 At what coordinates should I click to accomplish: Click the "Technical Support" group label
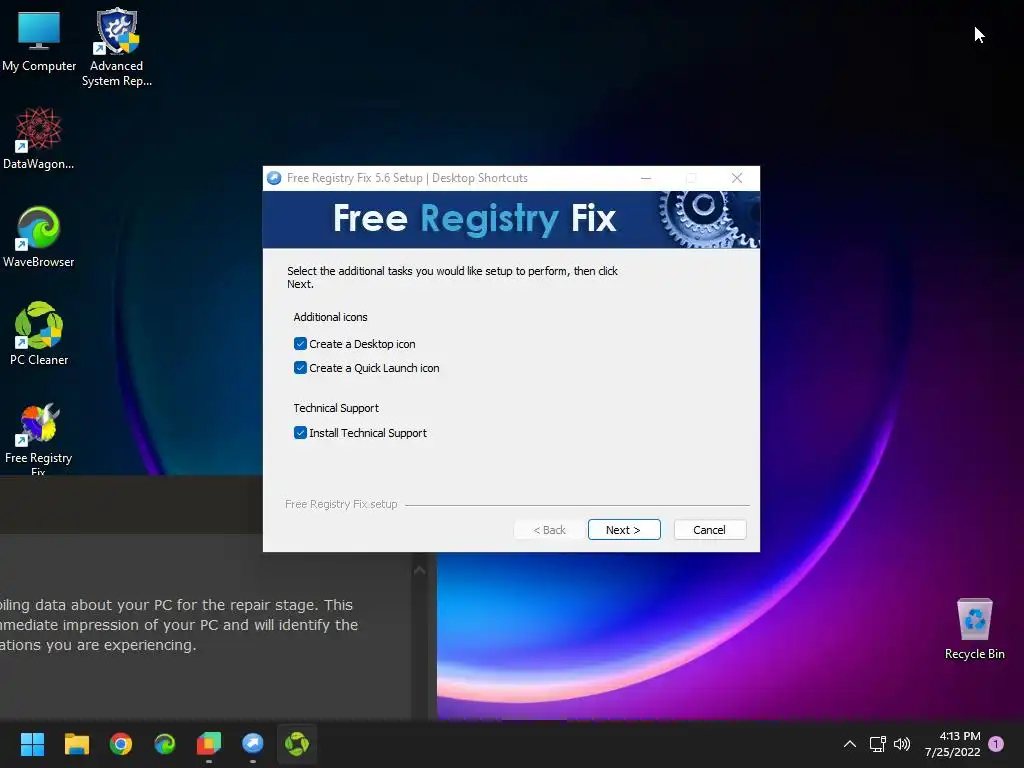[x=336, y=408]
